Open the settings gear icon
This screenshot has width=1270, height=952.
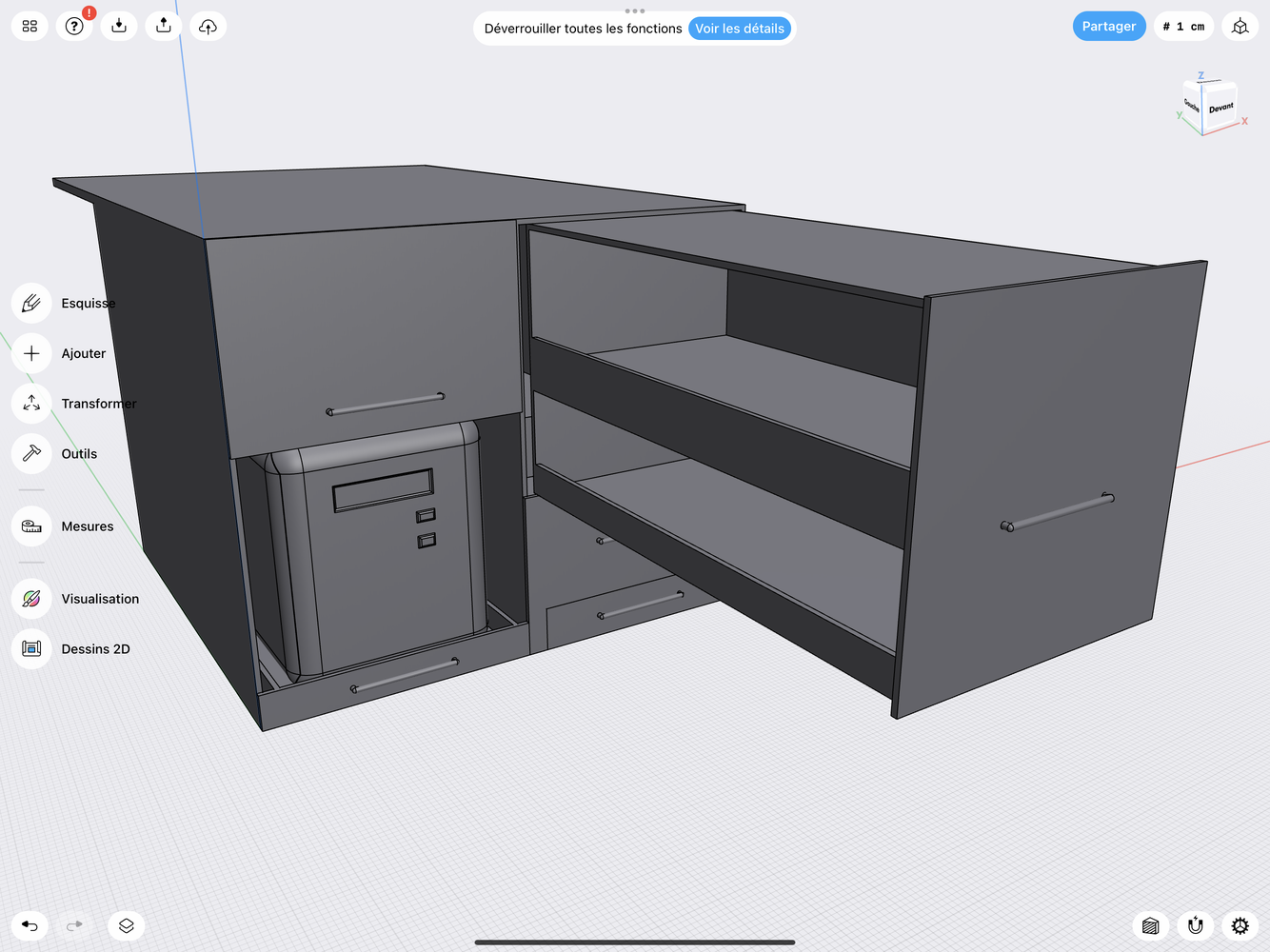tap(1240, 925)
